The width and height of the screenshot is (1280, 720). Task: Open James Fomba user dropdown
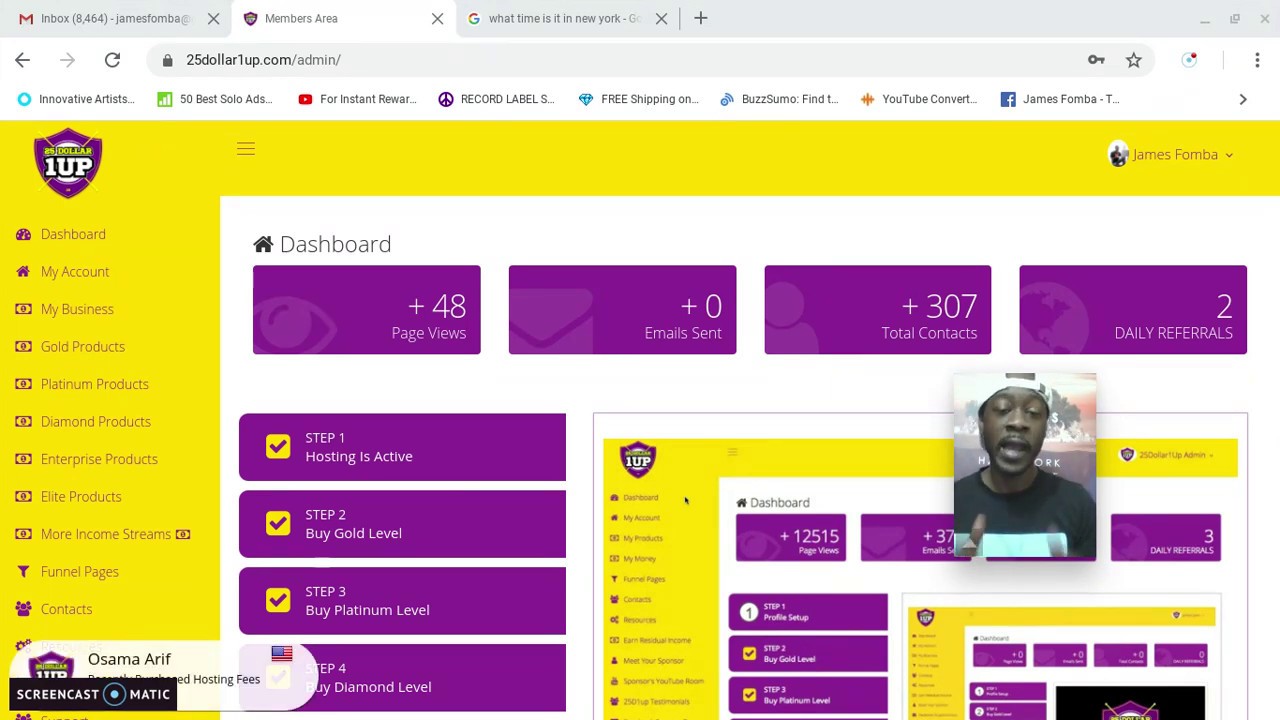(1171, 154)
